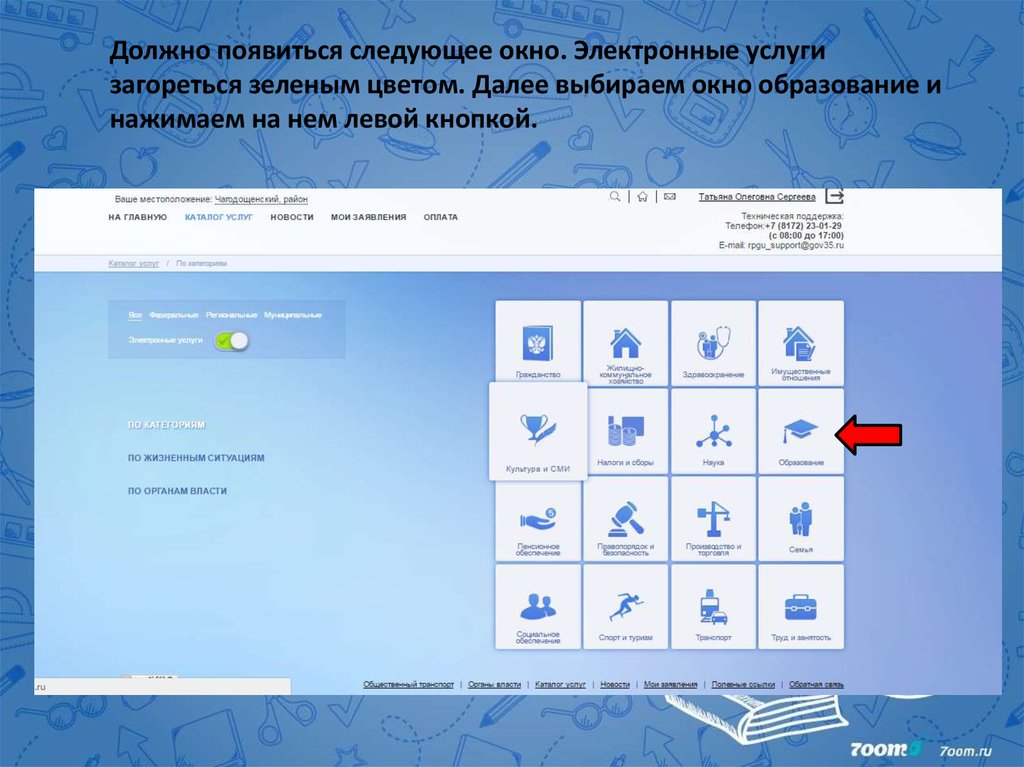Open the Гражданство category tile

(x=538, y=344)
